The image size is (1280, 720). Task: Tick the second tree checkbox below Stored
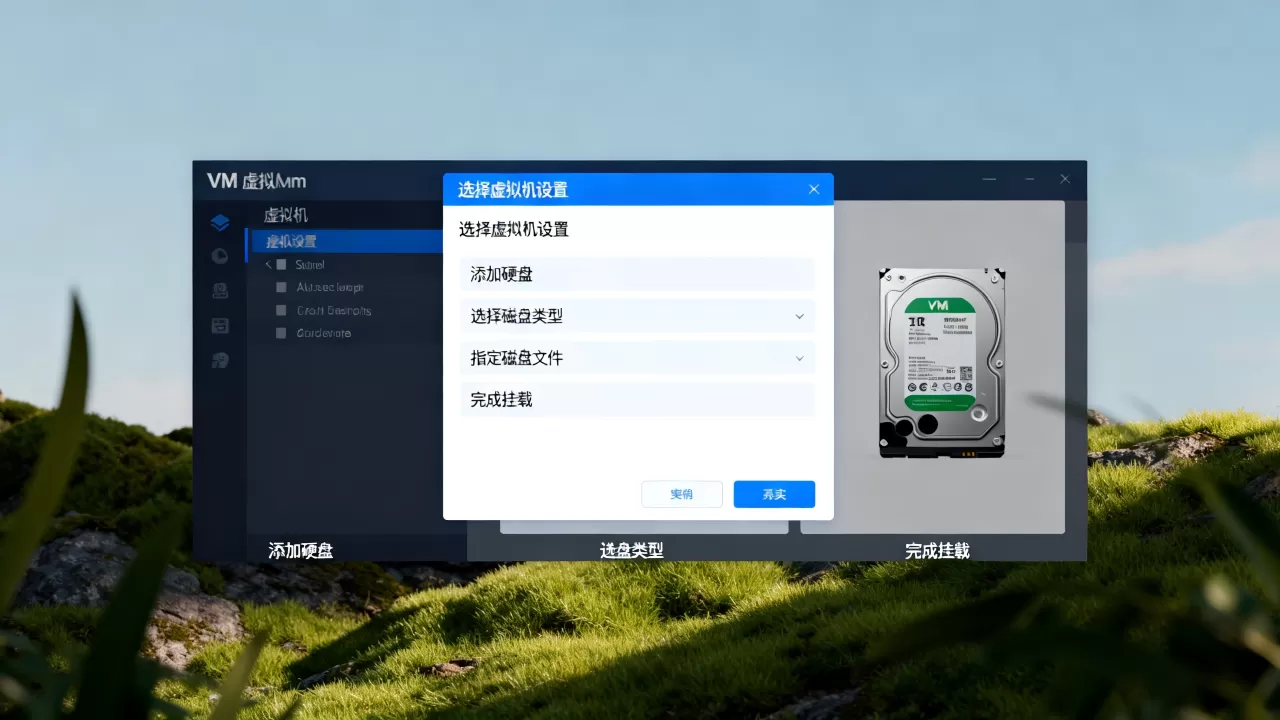(281, 287)
